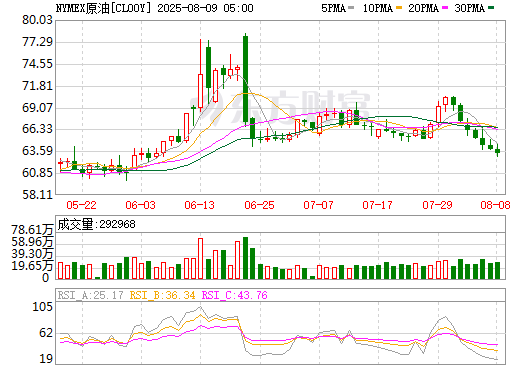Click the timestamp 2025-08-09 05:00
Screen dimensions: 520x365
pos(205,8)
